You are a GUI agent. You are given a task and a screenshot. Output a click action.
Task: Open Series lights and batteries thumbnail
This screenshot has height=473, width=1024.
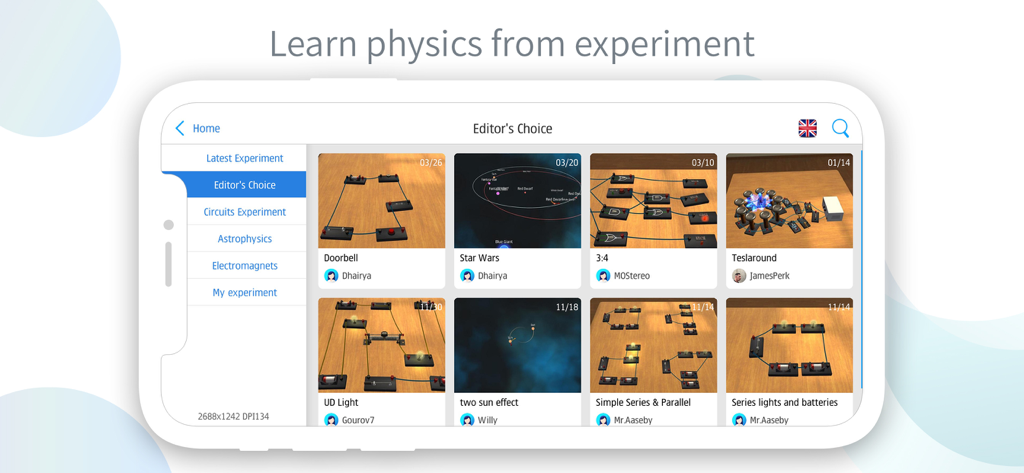789,346
